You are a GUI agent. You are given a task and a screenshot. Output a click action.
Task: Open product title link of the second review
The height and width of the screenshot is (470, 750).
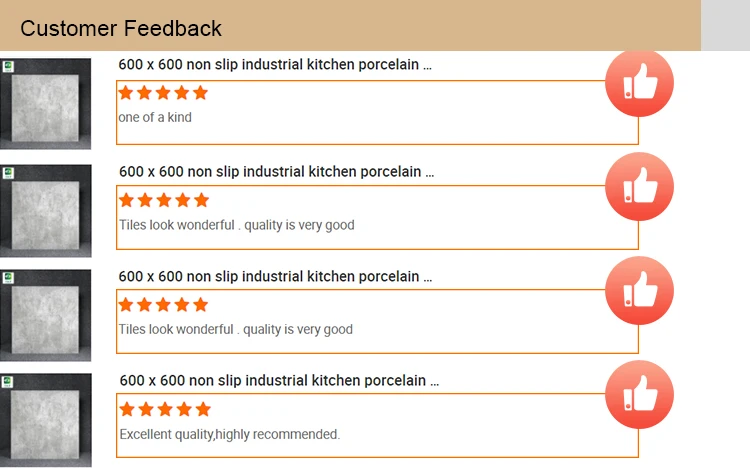pos(276,172)
